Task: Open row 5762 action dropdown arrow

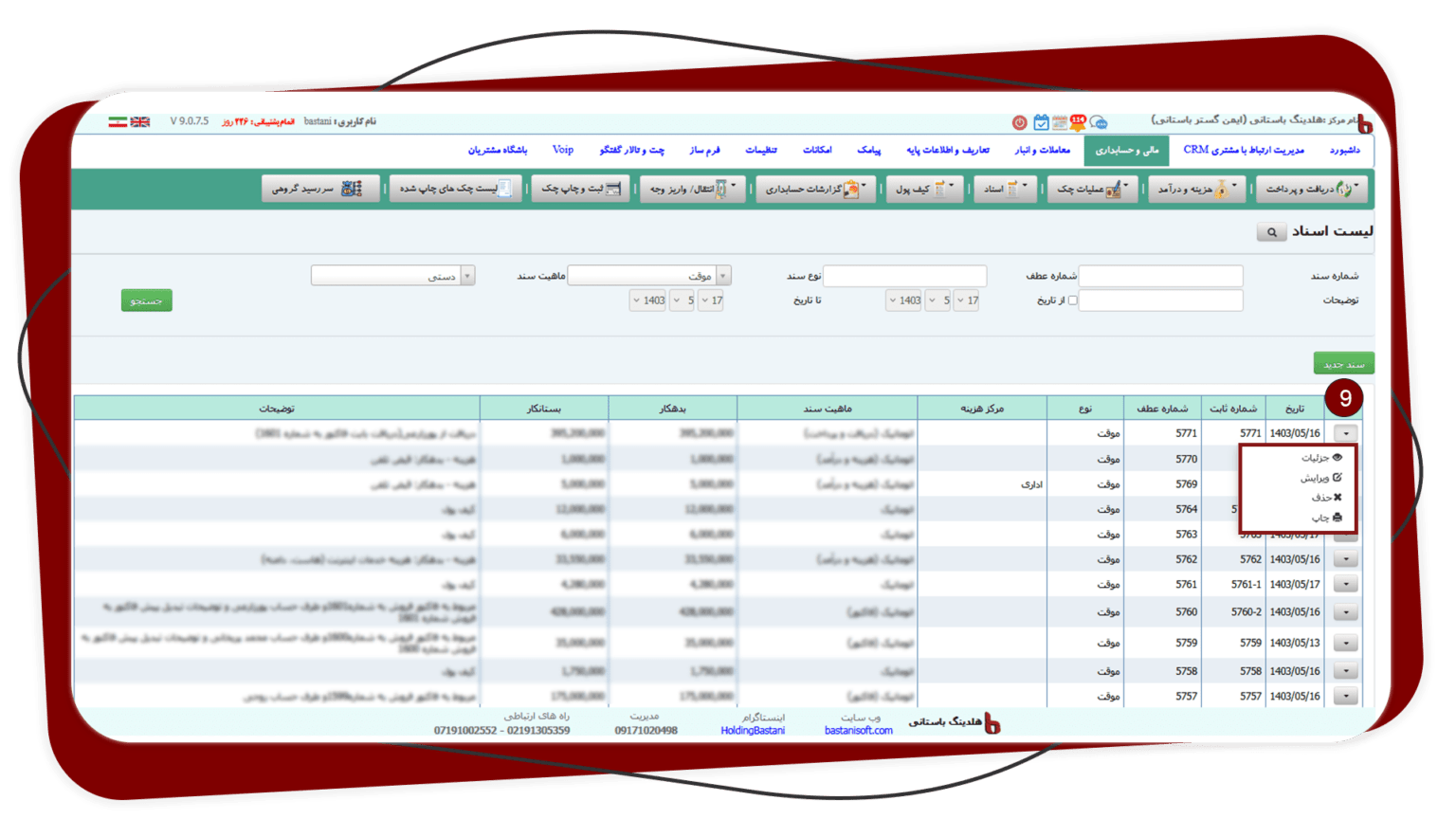Action: pos(1345,559)
